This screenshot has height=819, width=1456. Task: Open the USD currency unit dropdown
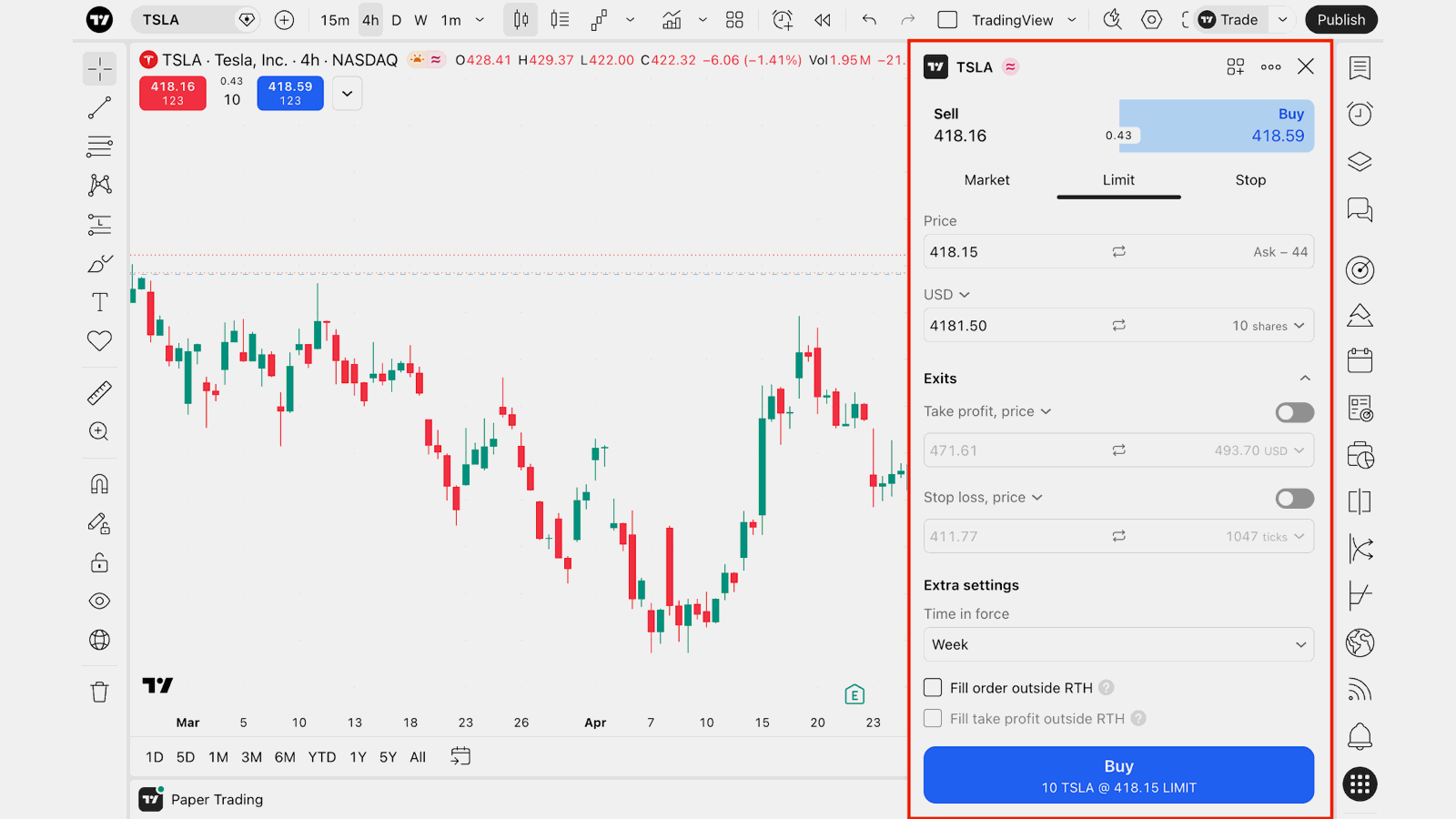(x=946, y=295)
